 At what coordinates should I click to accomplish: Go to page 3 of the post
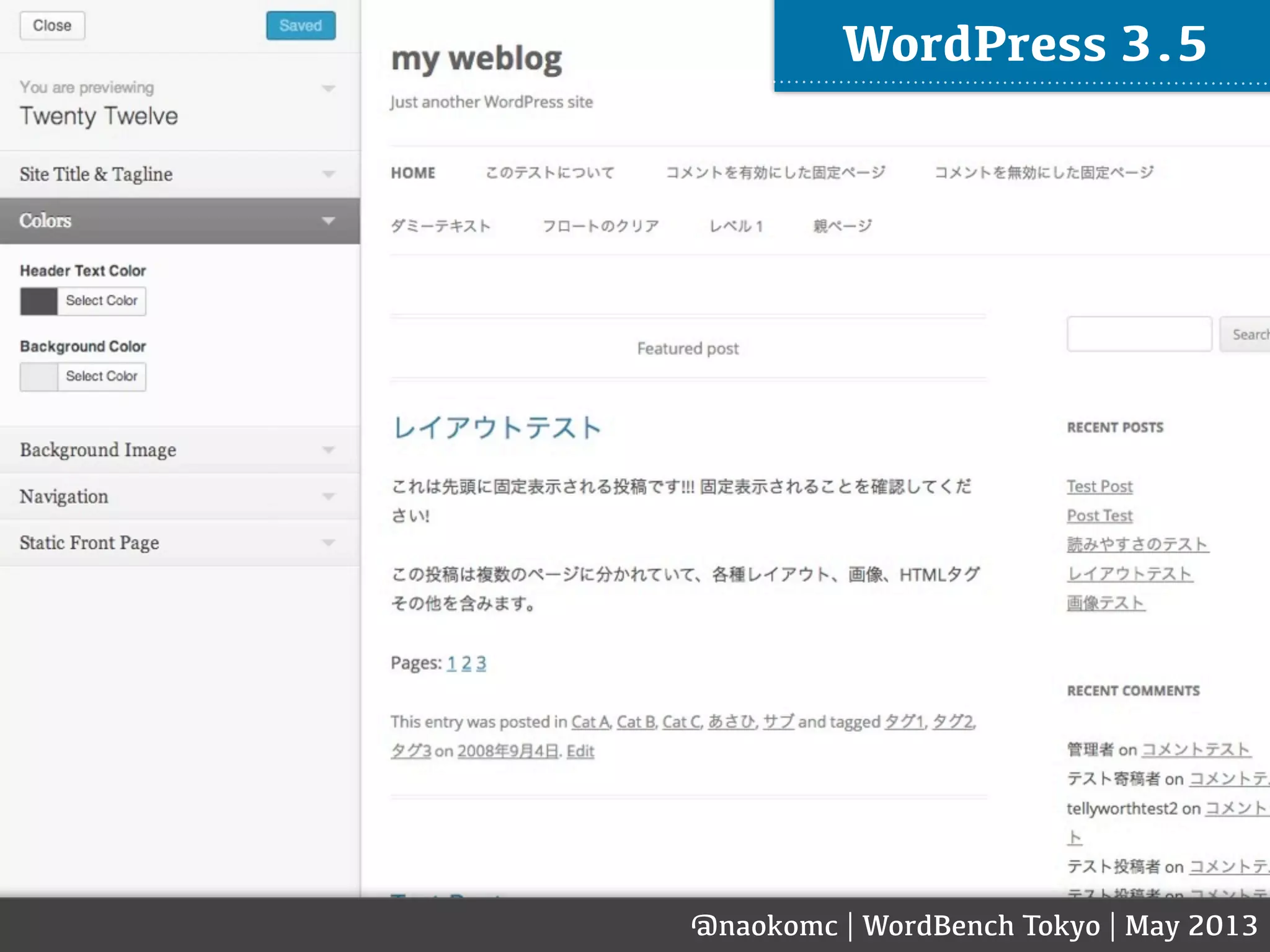(481, 664)
